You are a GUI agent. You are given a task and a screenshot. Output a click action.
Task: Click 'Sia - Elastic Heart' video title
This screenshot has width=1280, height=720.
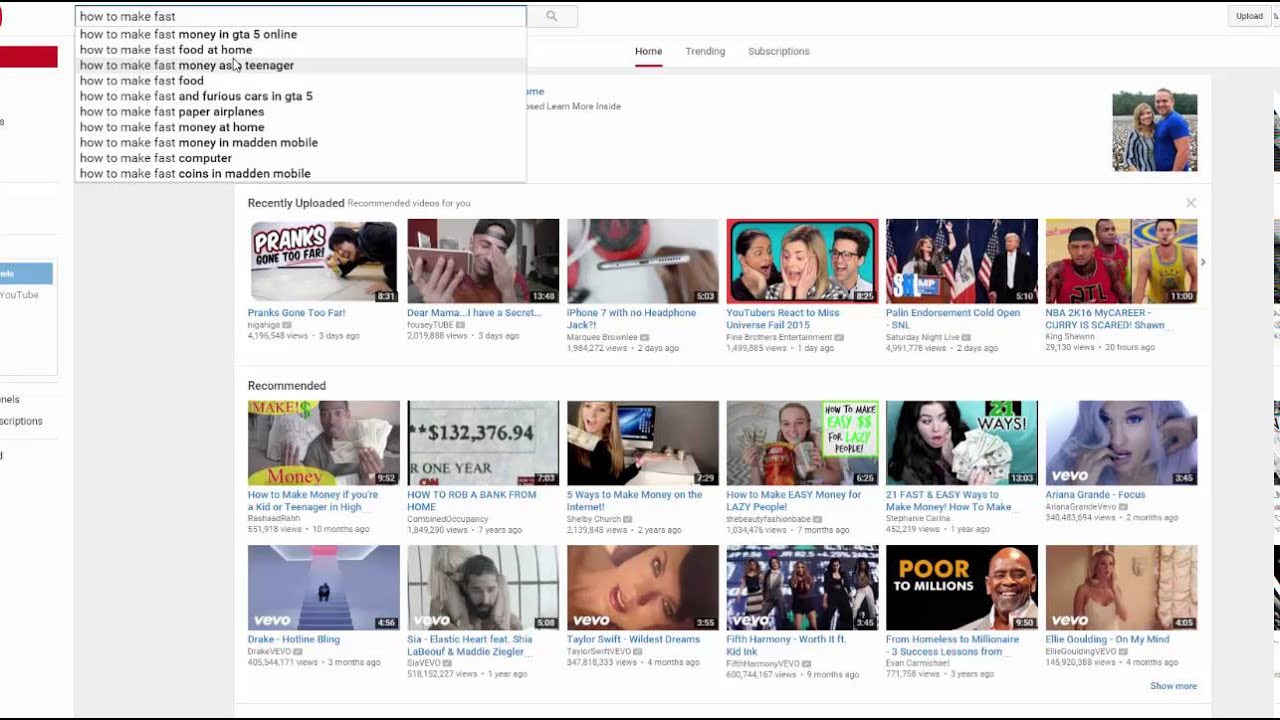click(x=470, y=645)
